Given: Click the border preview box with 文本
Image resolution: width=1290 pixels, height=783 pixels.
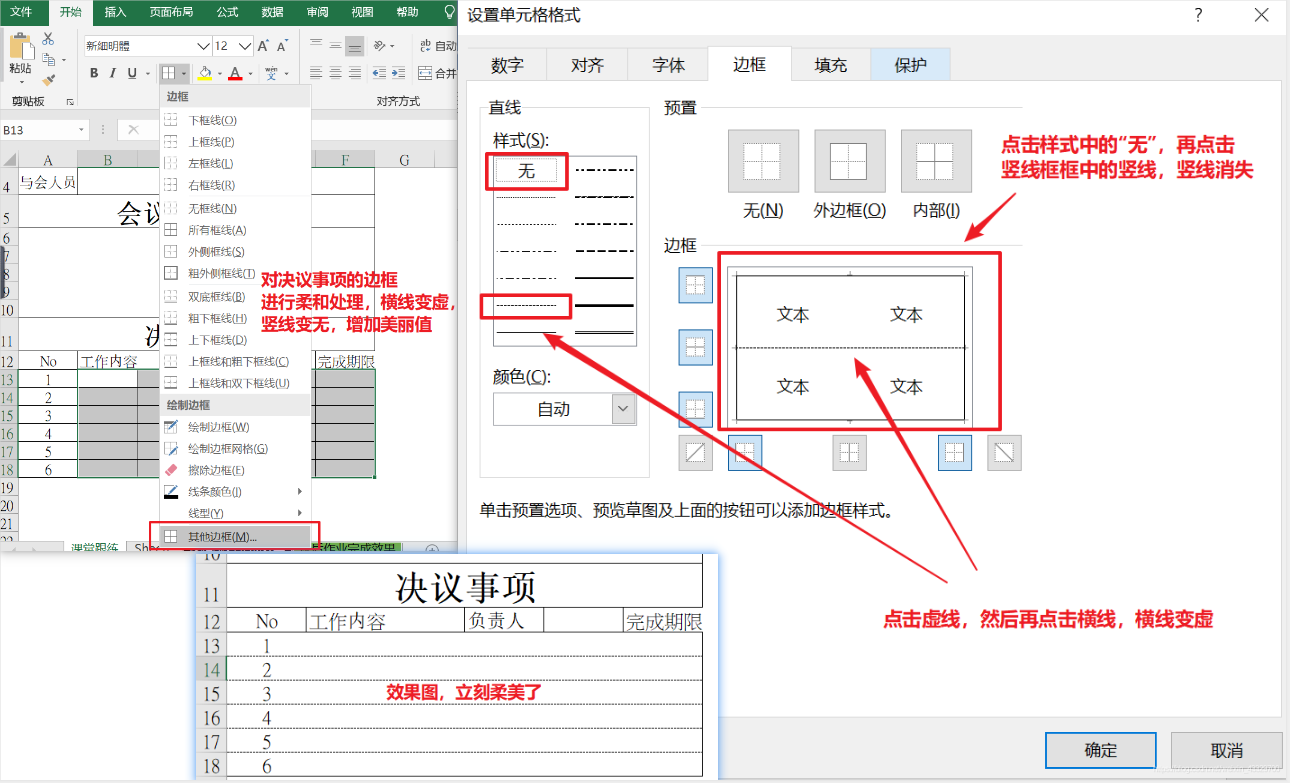Looking at the screenshot, I should [x=849, y=349].
